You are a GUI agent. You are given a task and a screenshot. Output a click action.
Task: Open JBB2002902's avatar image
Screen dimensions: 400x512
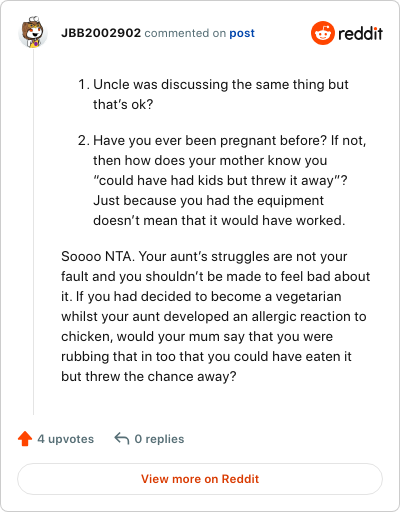click(33, 32)
